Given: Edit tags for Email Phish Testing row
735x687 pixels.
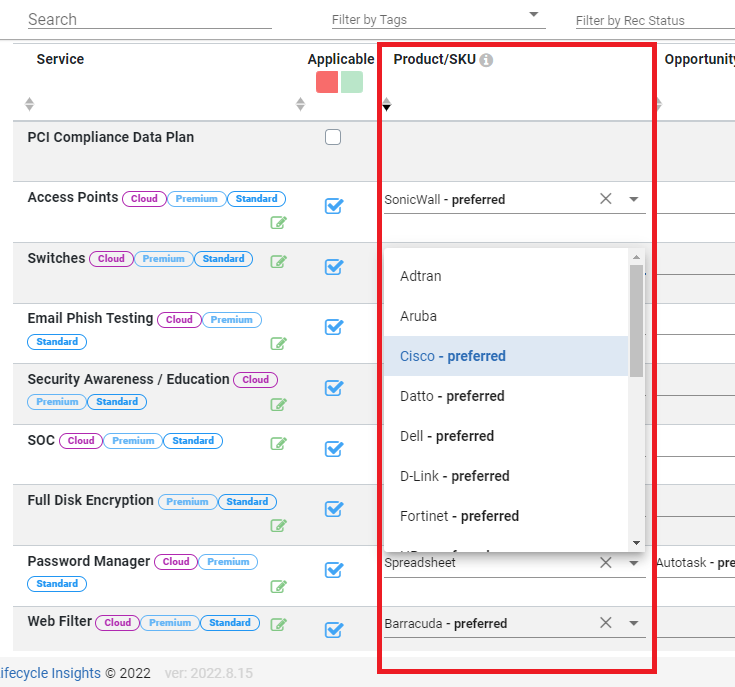Looking at the screenshot, I should pyautogui.click(x=278, y=344).
